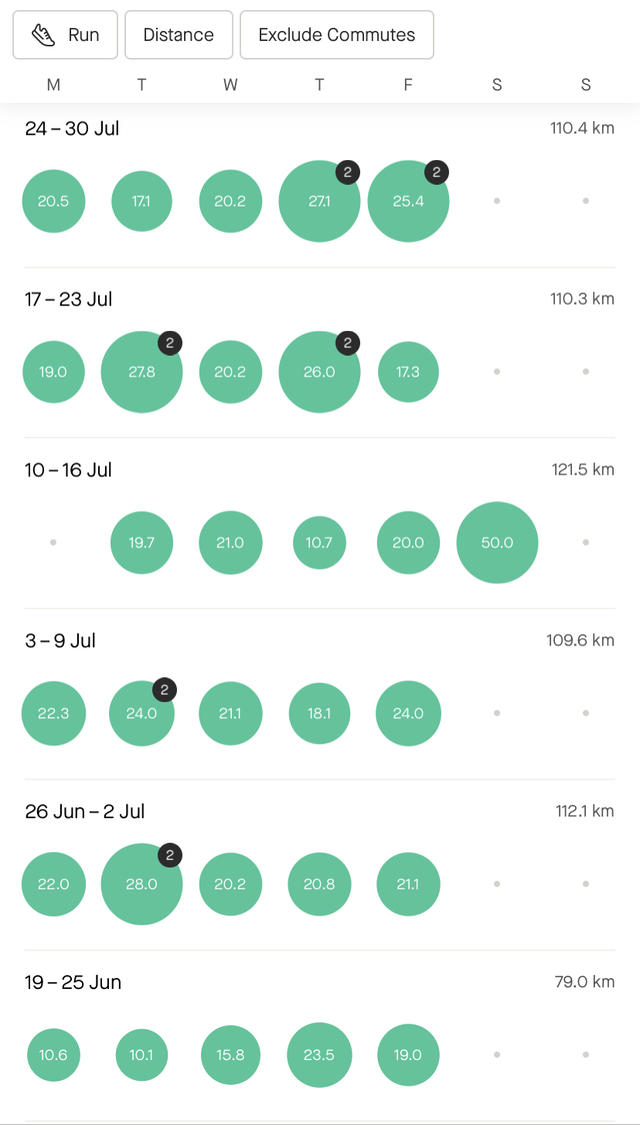This screenshot has height=1125, width=640.
Task: Open the 121.5 km weekly total
Action: click(x=582, y=470)
